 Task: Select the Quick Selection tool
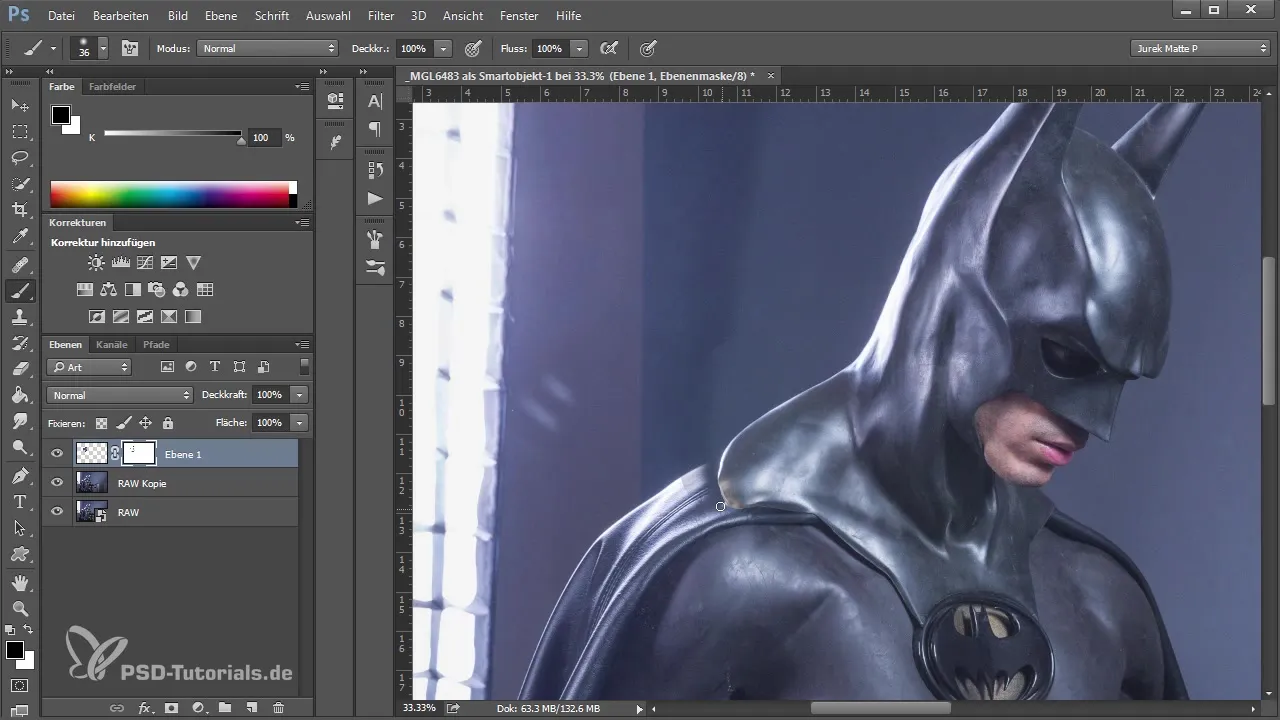[20, 184]
